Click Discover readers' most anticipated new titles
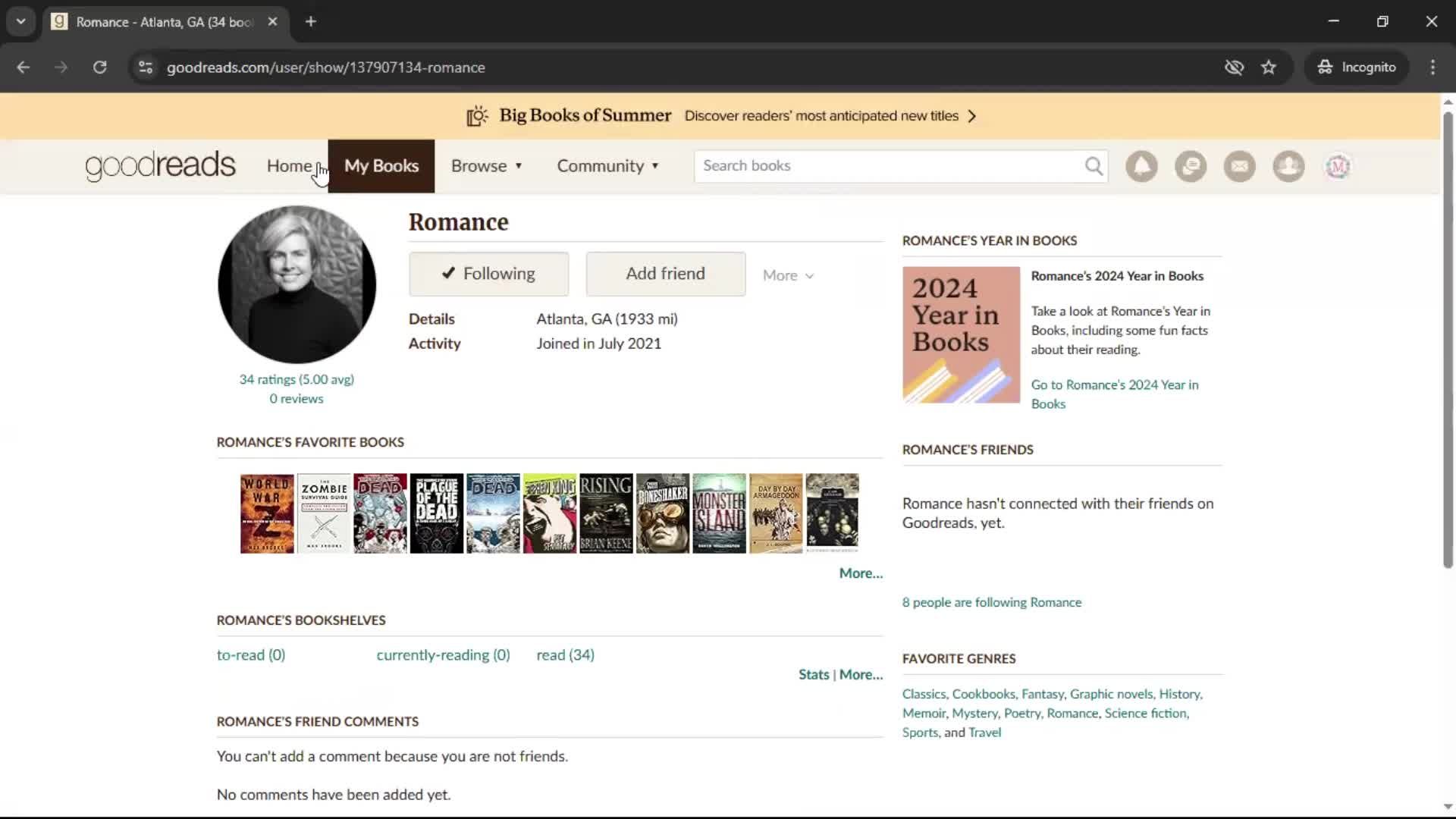Viewport: 1456px width, 819px height. point(821,116)
